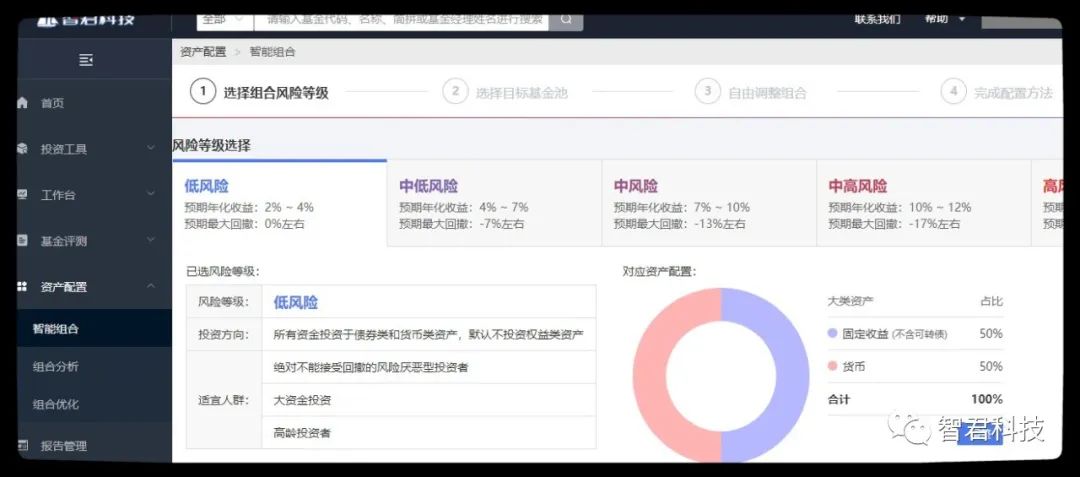Select the 中低风险 risk level tab
The image size is (1080, 477).
495,204
